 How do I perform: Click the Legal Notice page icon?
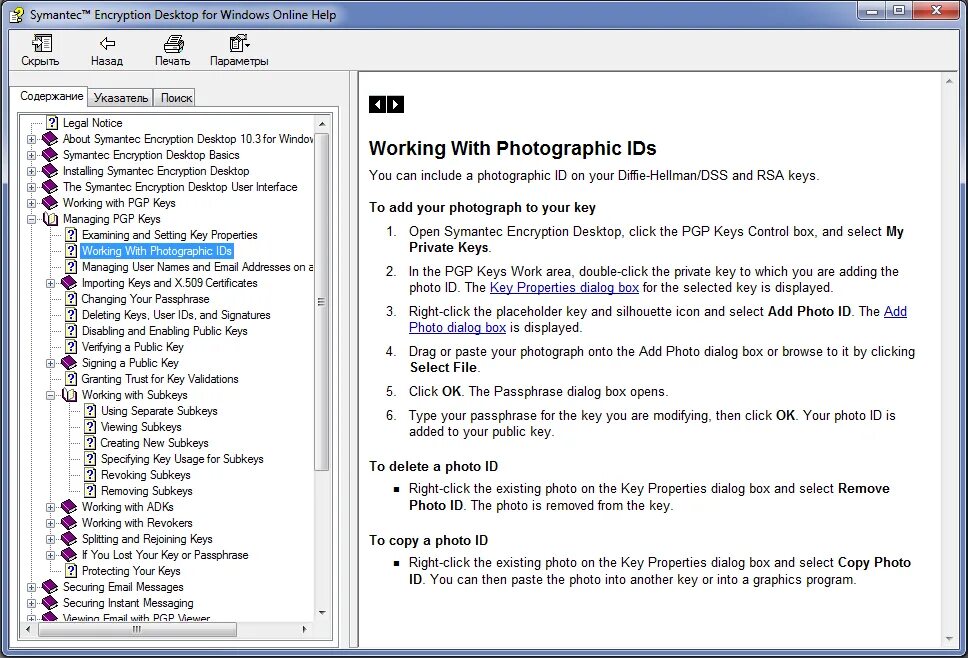[52, 123]
